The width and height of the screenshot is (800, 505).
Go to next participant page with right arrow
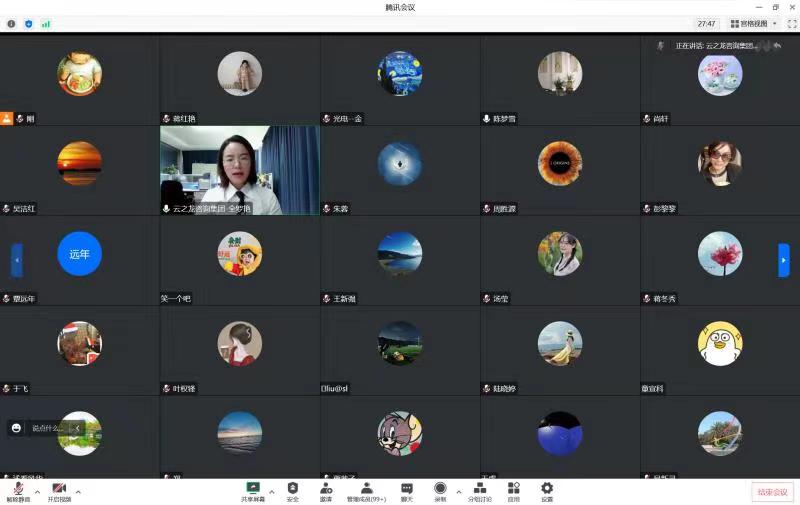tap(784, 260)
